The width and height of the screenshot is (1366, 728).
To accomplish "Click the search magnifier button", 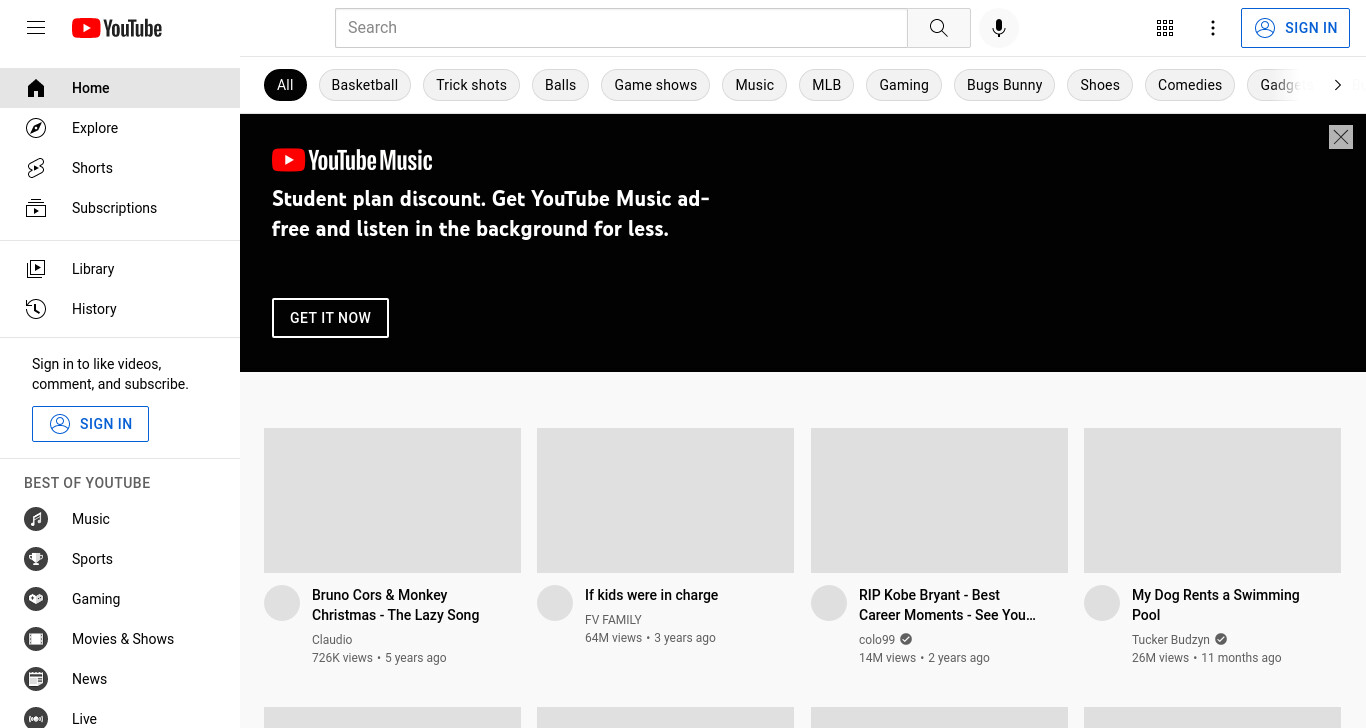I will click(x=938, y=28).
